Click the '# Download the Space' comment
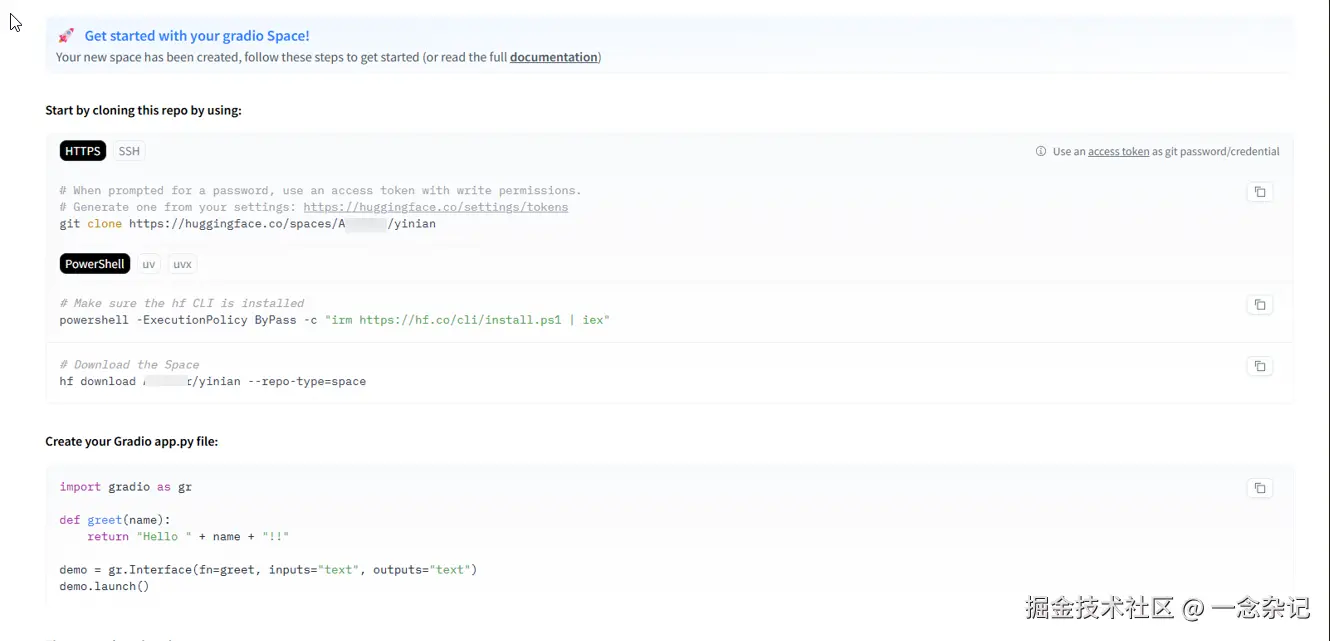1330x641 pixels. click(x=130, y=365)
